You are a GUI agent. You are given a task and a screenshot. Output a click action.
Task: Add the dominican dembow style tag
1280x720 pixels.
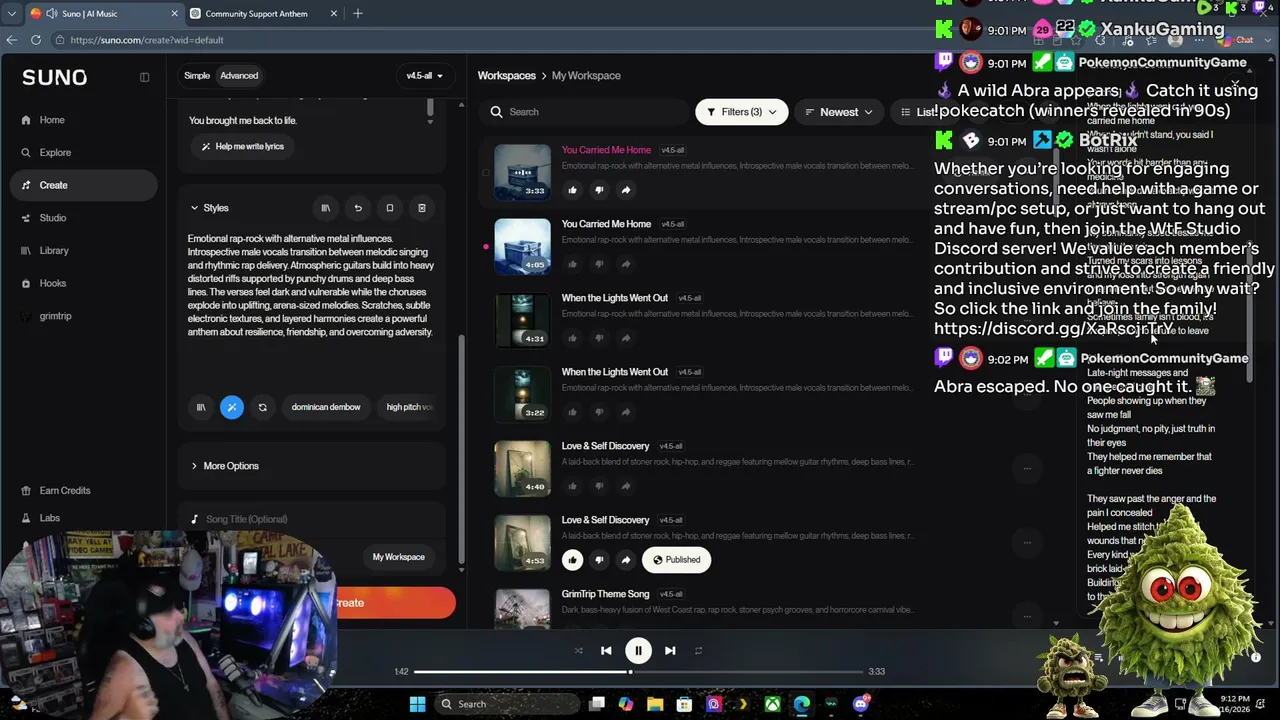326,407
